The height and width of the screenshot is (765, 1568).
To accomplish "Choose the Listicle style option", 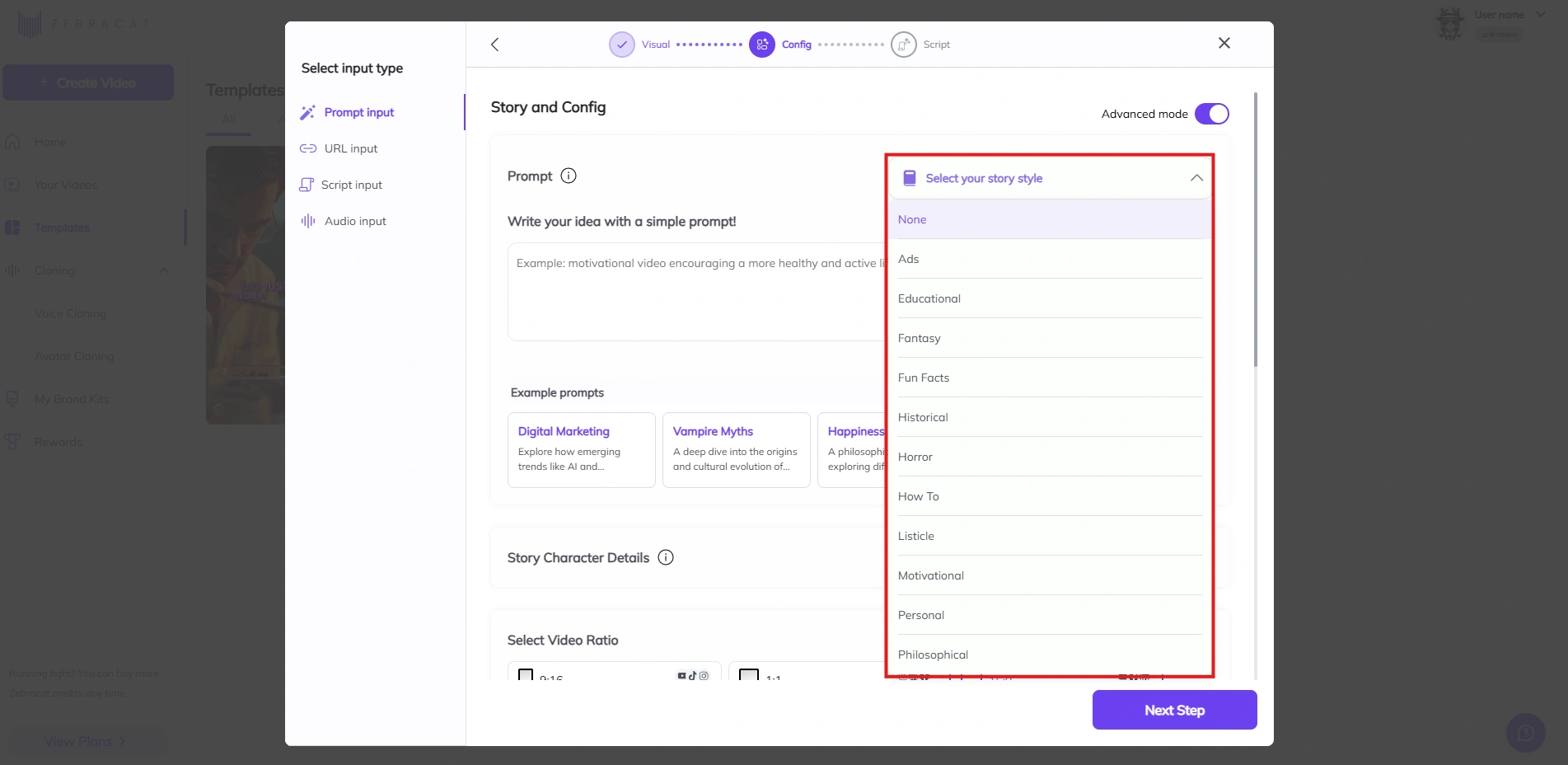I will (x=1050, y=536).
